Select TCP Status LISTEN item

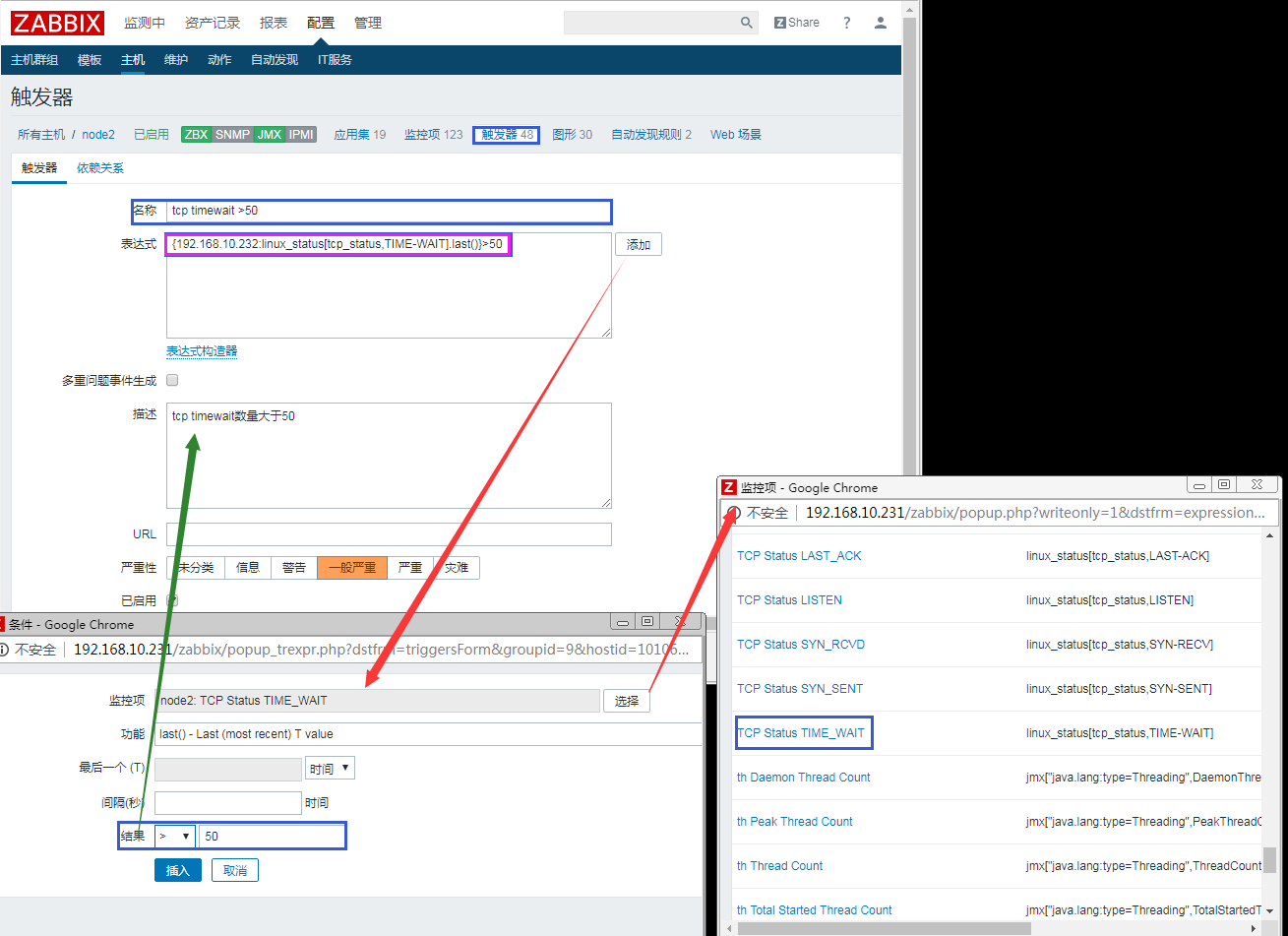pyautogui.click(x=789, y=600)
